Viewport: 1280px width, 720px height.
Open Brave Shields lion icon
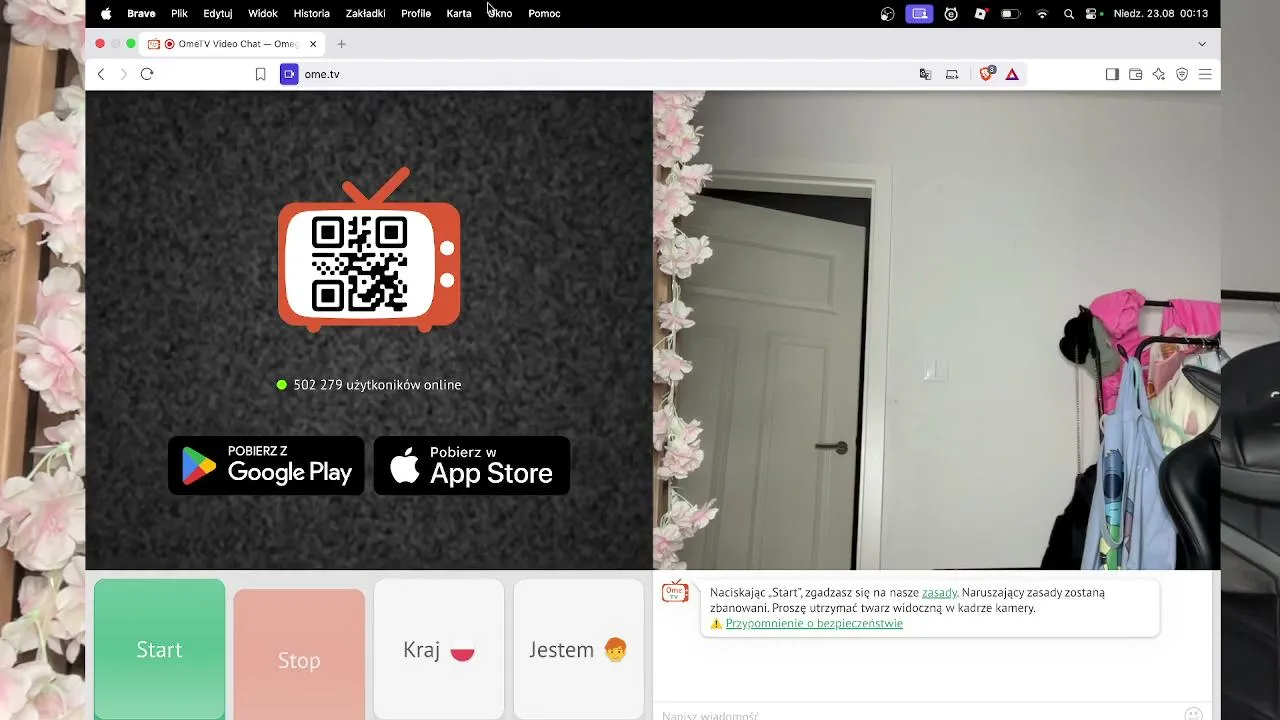pyautogui.click(x=986, y=74)
